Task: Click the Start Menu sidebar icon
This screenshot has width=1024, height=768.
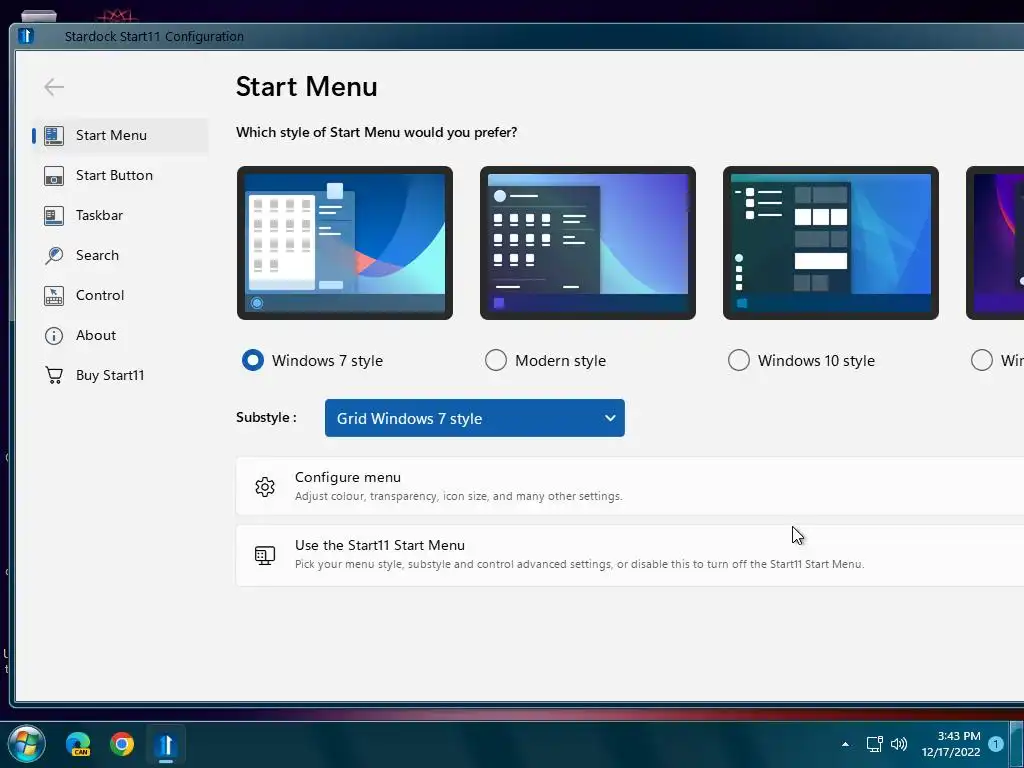Action: pyautogui.click(x=54, y=135)
